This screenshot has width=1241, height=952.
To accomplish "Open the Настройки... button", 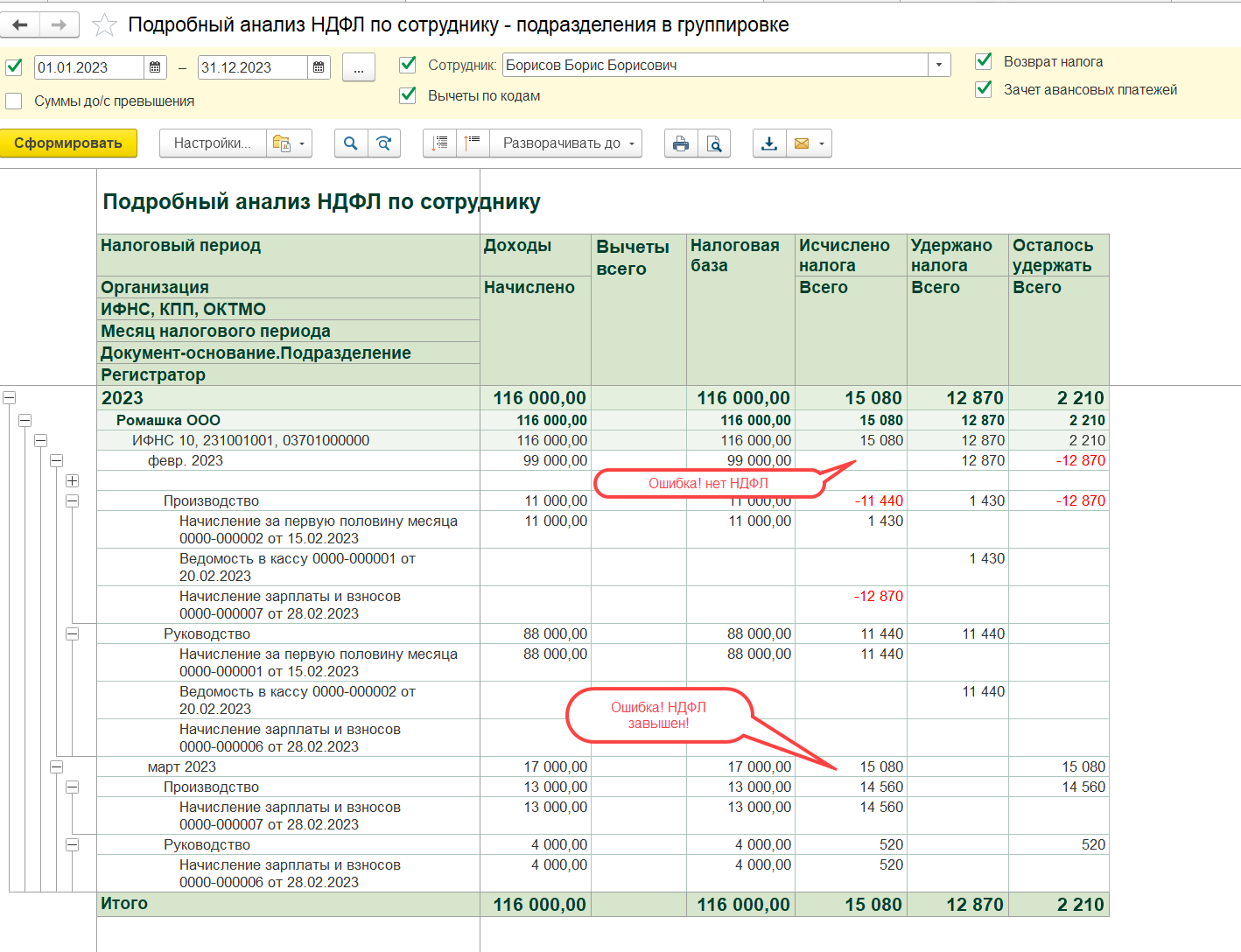I will click(x=212, y=143).
